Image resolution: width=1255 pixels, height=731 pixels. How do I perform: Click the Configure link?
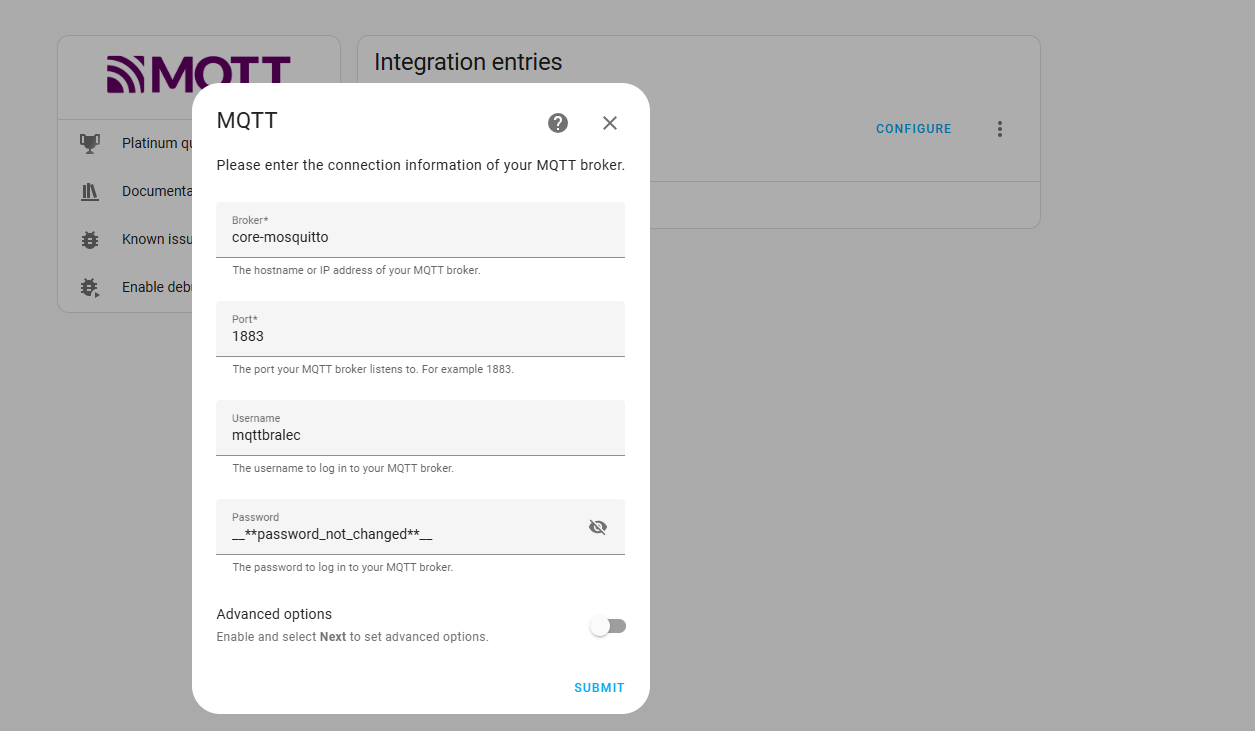pos(912,128)
